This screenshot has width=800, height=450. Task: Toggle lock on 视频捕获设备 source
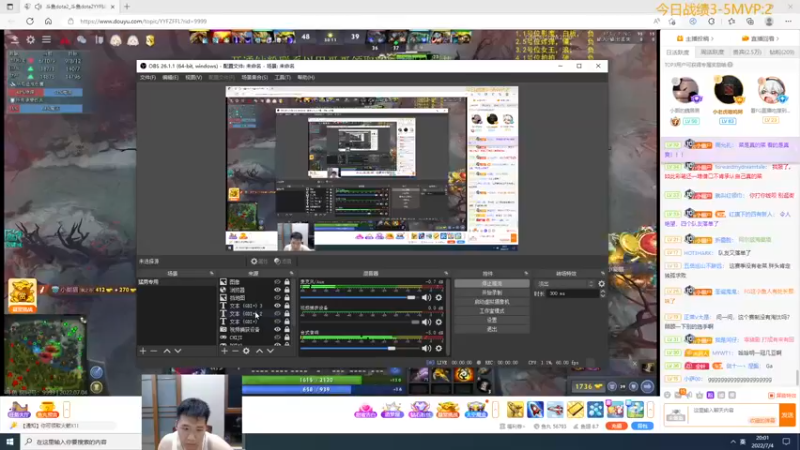tap(287, 330)
